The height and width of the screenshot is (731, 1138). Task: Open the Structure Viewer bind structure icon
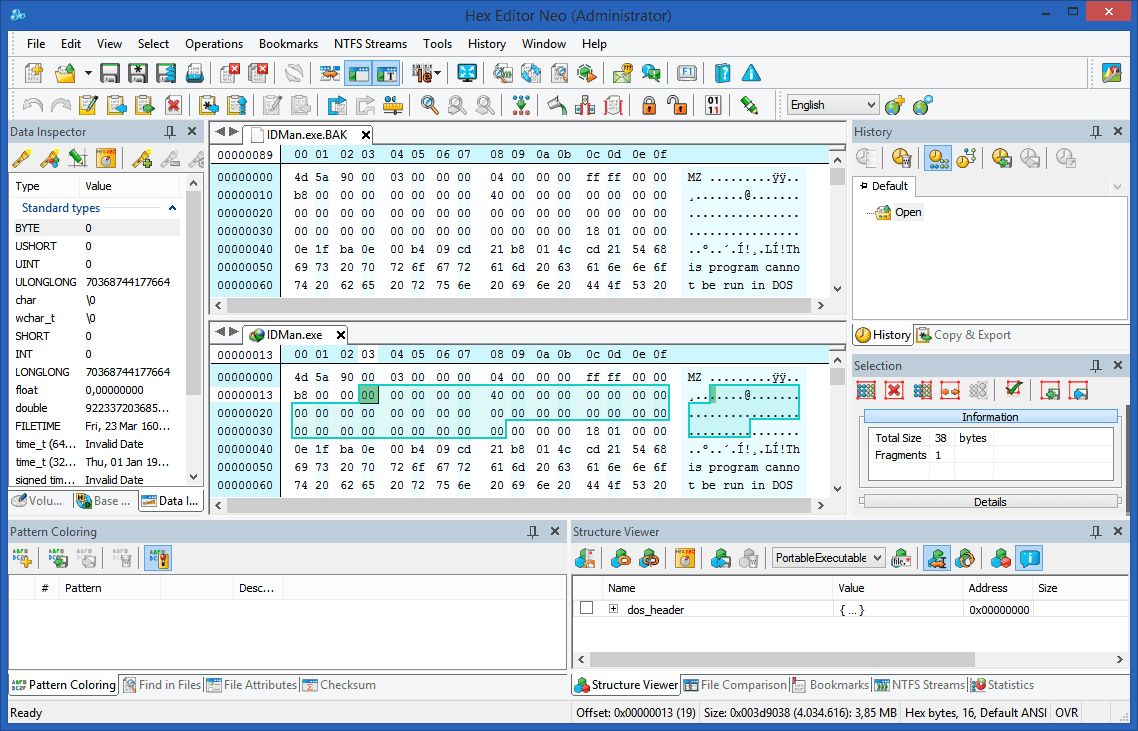936,558
